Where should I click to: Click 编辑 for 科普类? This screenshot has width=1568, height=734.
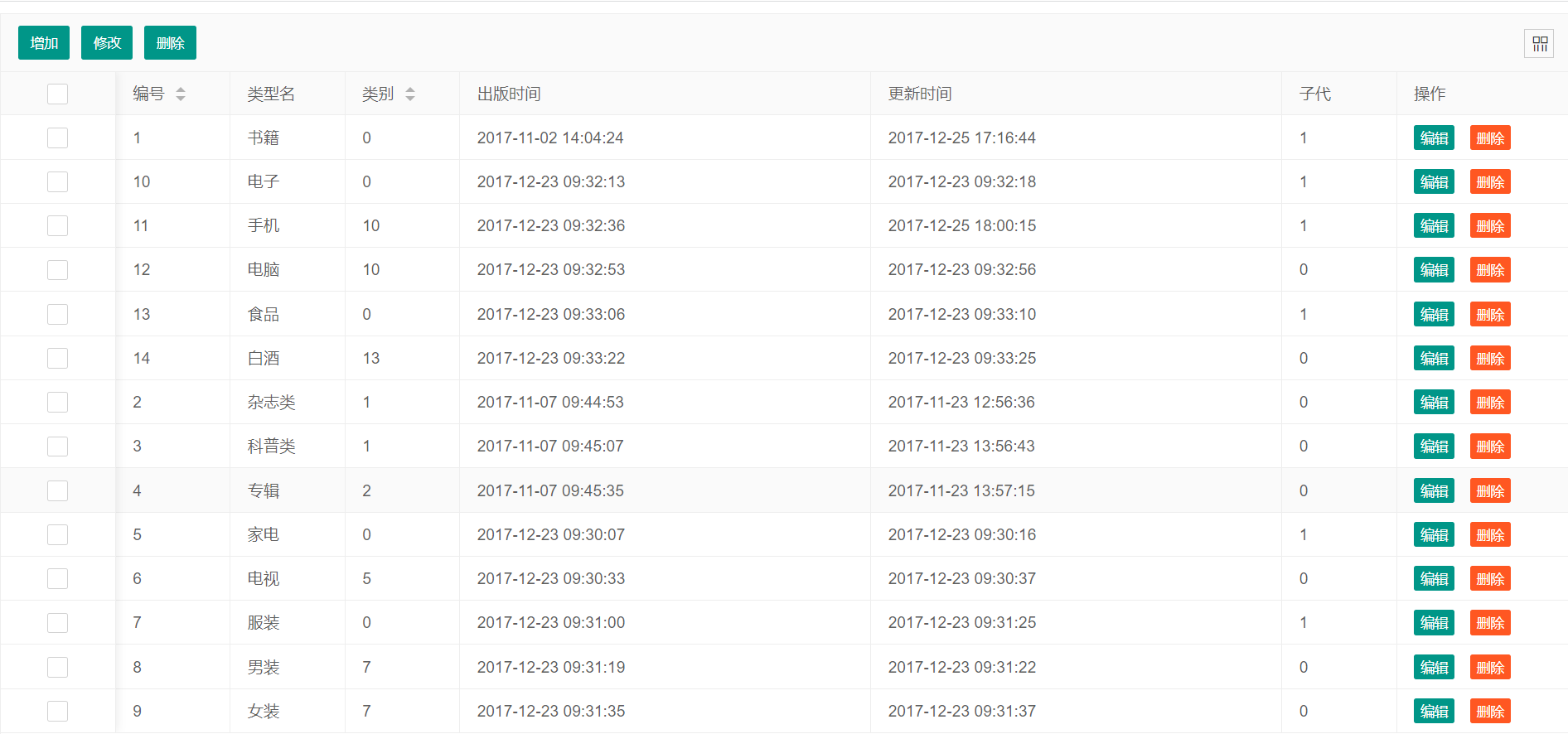pyautogui.click(x=1434, y=446)
